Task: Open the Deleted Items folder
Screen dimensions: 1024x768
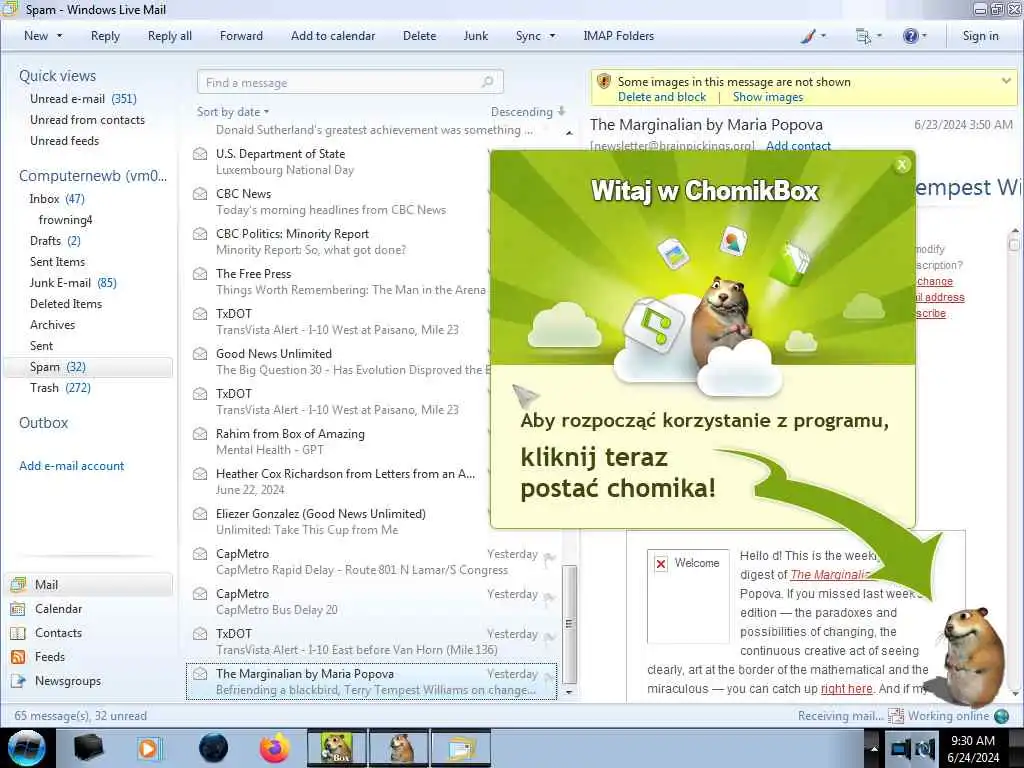Action: 66,304
